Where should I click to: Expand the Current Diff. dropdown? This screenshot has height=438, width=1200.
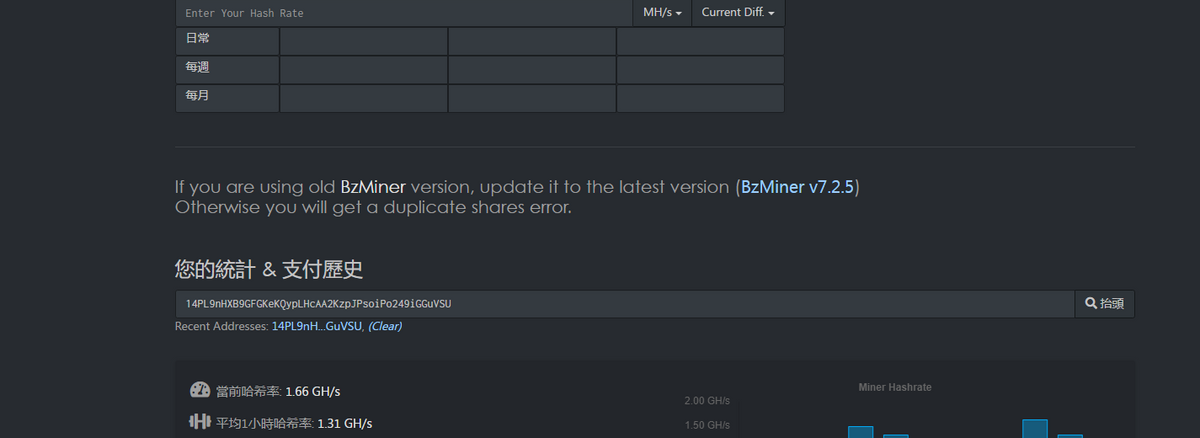point(738,13)
